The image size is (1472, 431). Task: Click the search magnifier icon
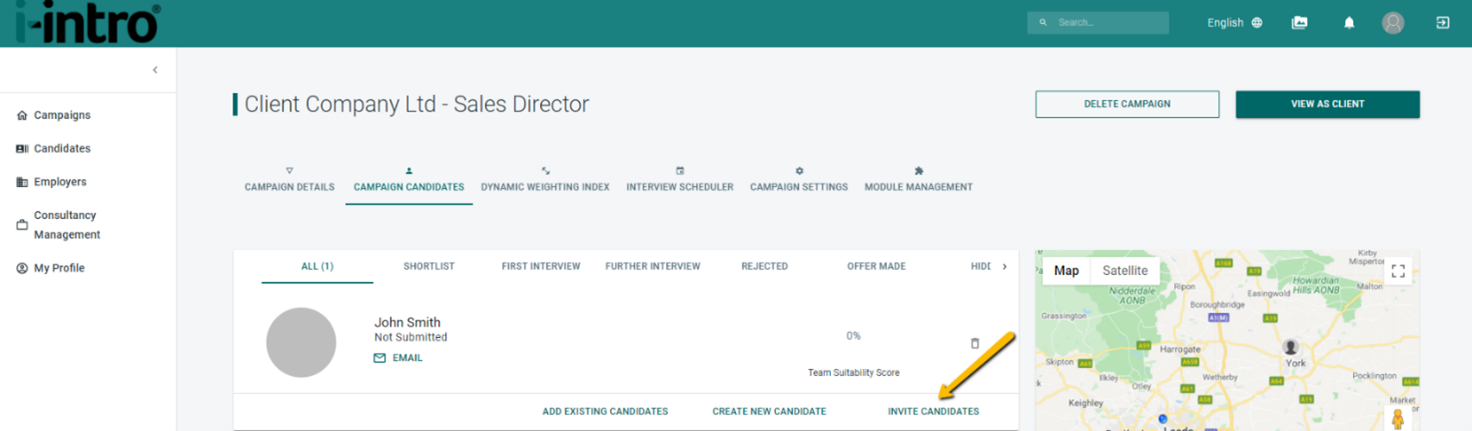(1043, 22)
